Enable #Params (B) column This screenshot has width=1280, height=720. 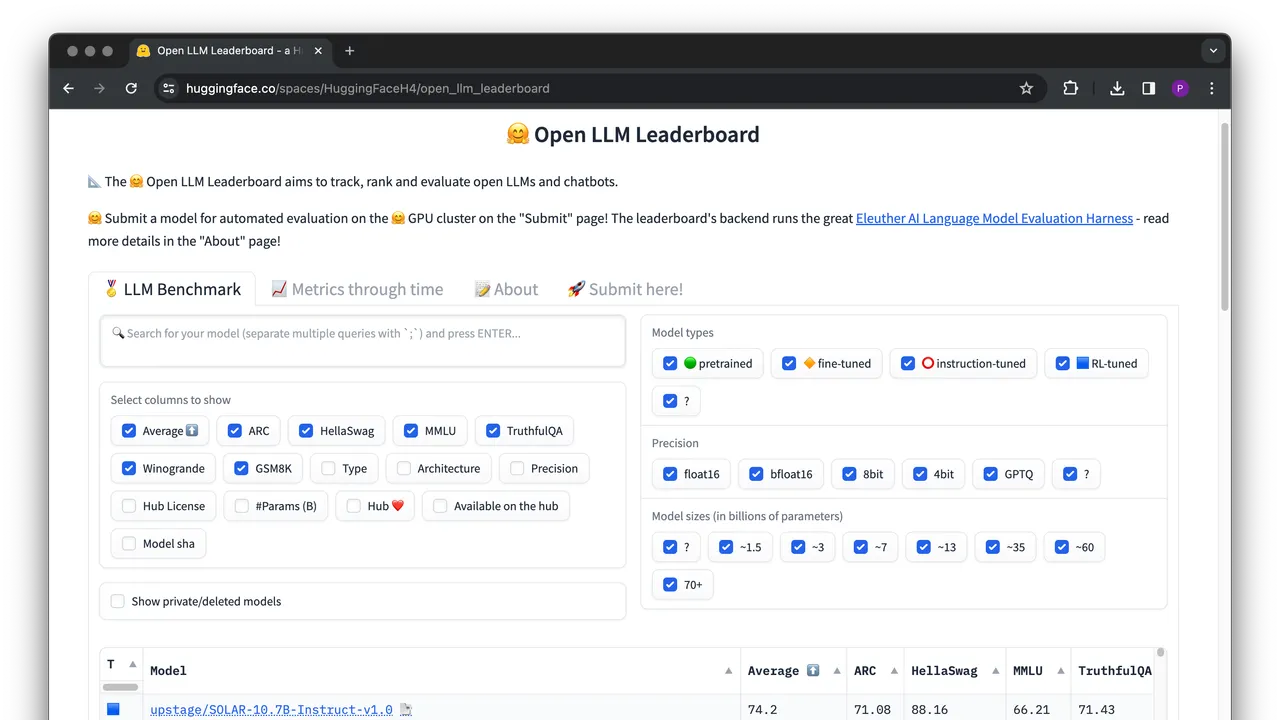coord(241,506)
